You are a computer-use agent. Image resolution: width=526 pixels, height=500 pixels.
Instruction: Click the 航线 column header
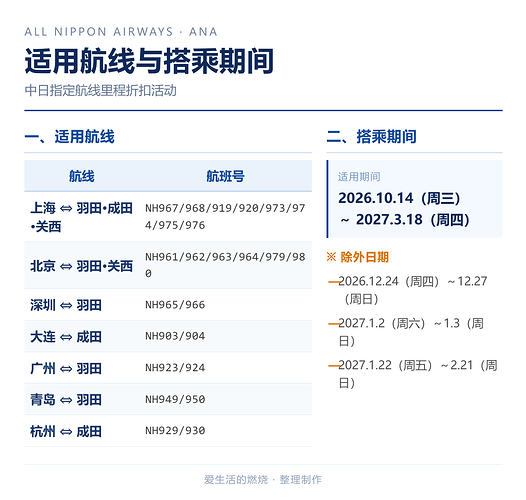coord(82,176)
